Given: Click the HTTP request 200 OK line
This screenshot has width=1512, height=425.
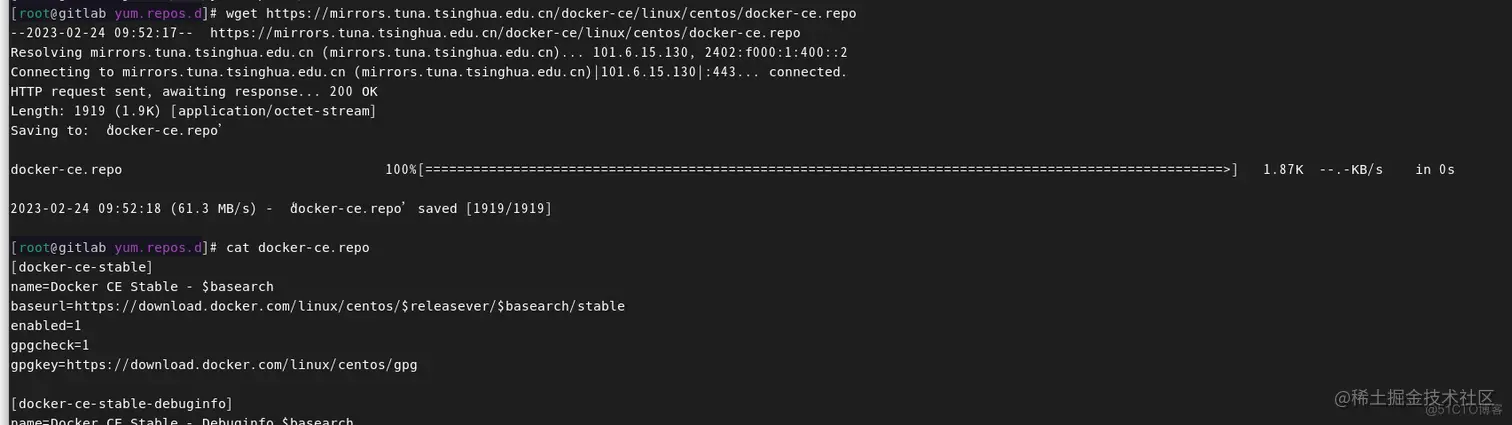Looking at the screenshot, I should [194, 91].
